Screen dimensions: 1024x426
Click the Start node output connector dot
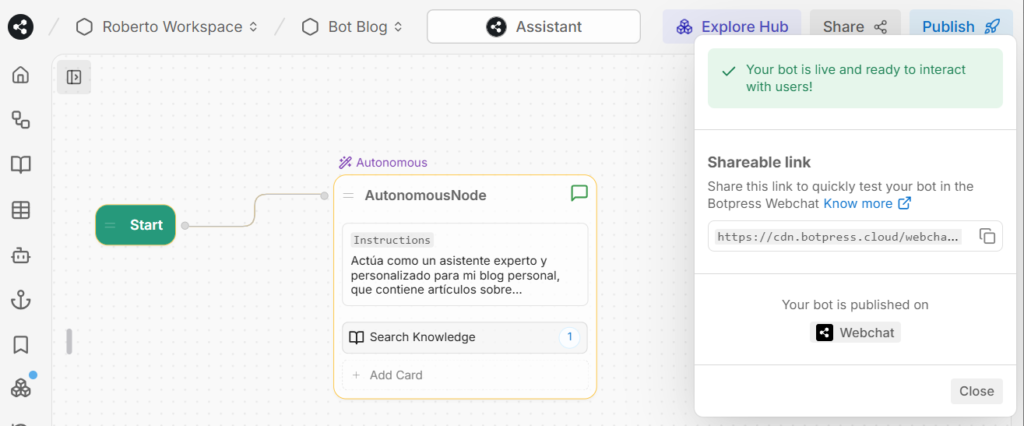[185, 225]
